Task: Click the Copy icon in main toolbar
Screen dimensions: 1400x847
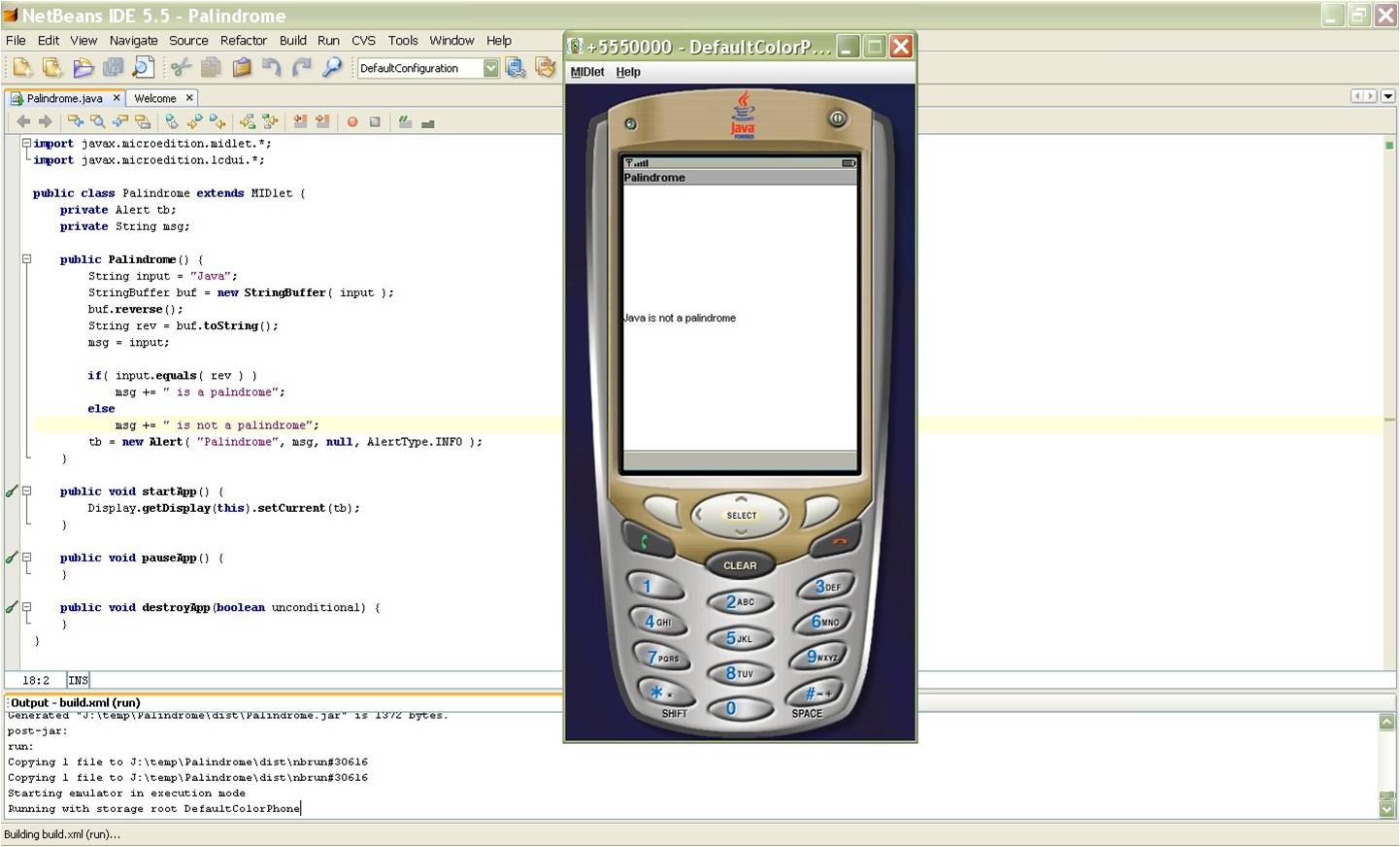Action: click(x=211, y=67)
